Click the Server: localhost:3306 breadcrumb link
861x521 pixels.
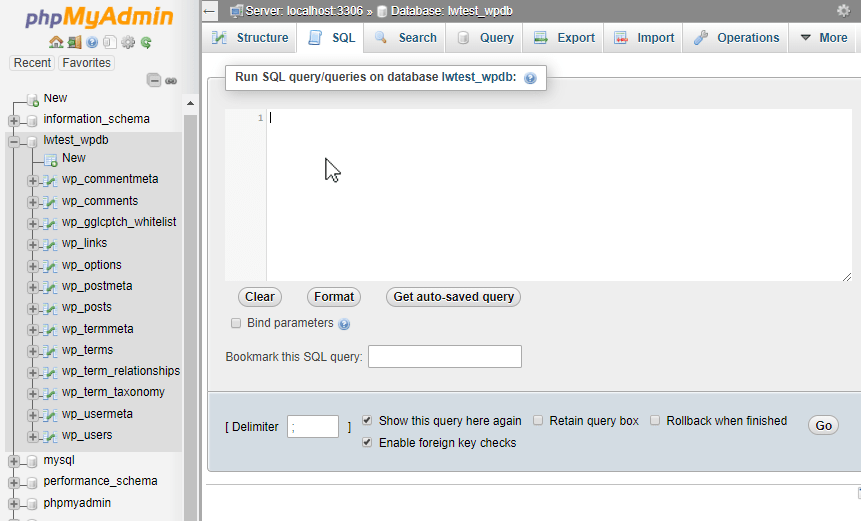(304, 10)
